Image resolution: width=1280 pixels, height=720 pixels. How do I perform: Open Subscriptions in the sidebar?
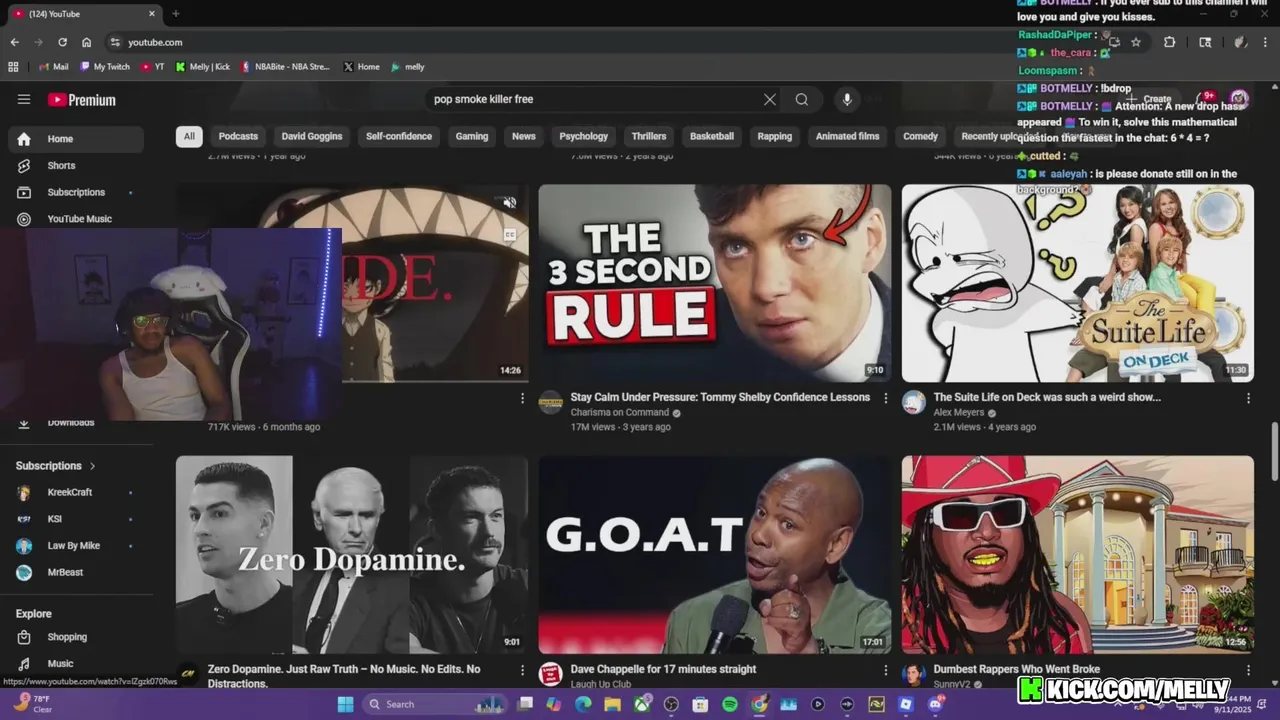tap(76, 192)
